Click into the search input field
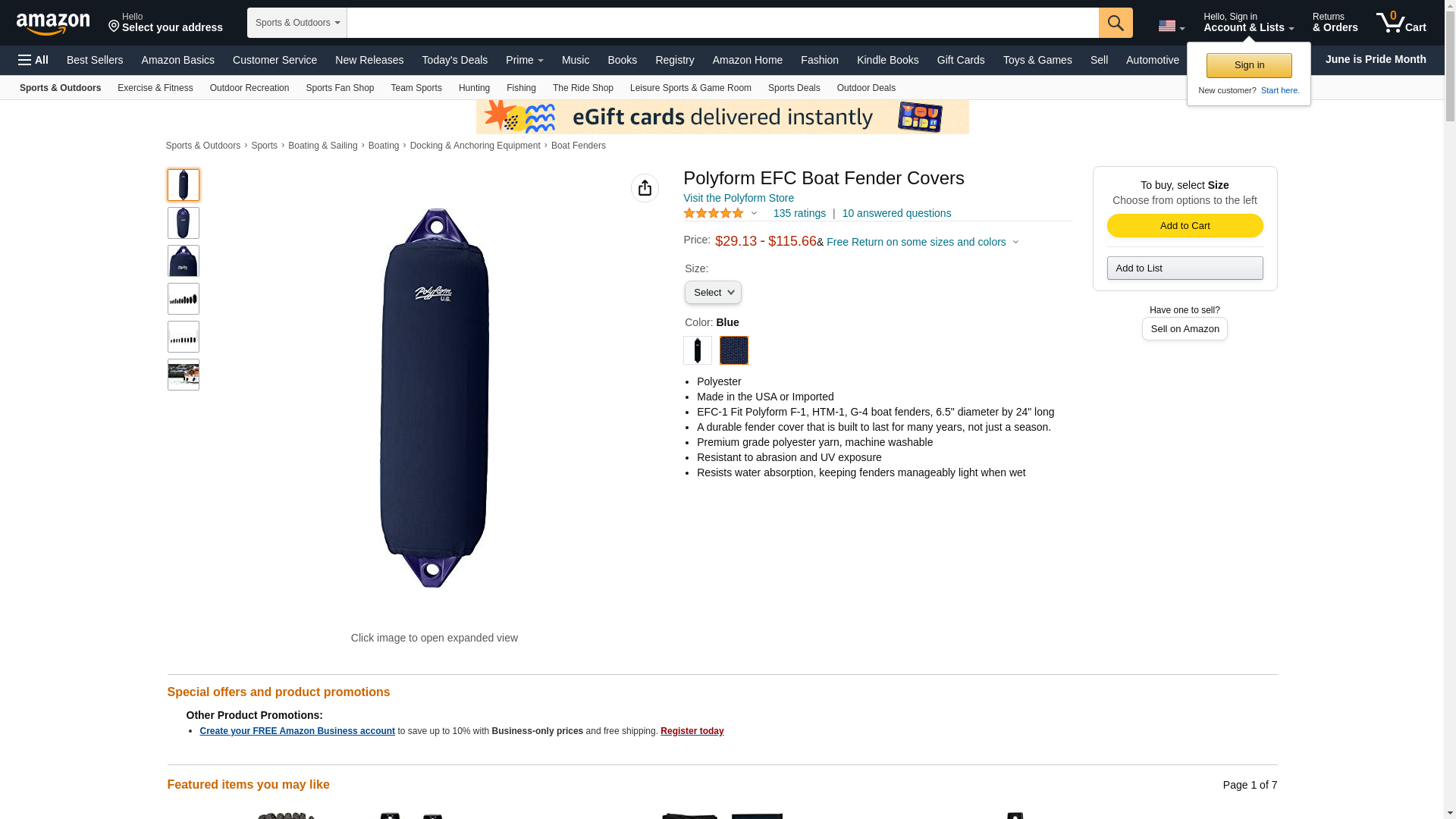The height and width of the screenshot is (819, 1456). coord(722,23)
